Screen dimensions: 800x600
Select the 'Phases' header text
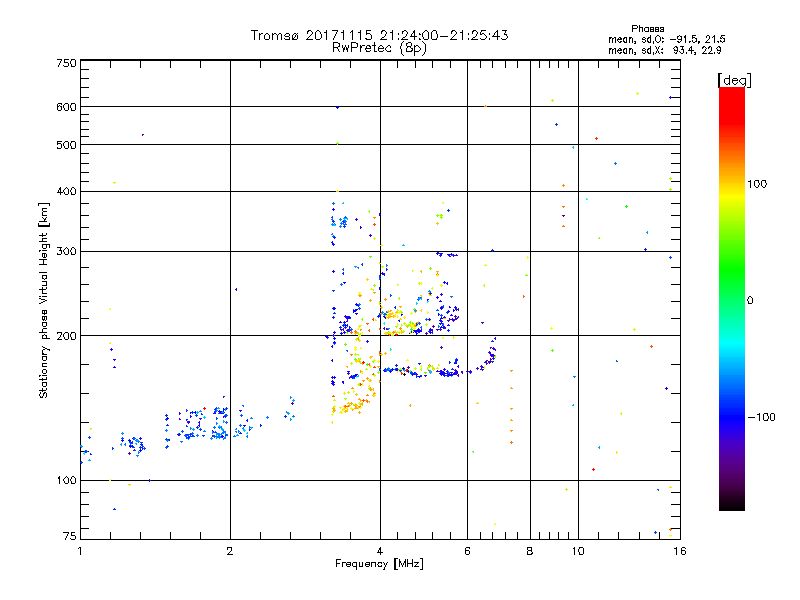click(647, 29)
